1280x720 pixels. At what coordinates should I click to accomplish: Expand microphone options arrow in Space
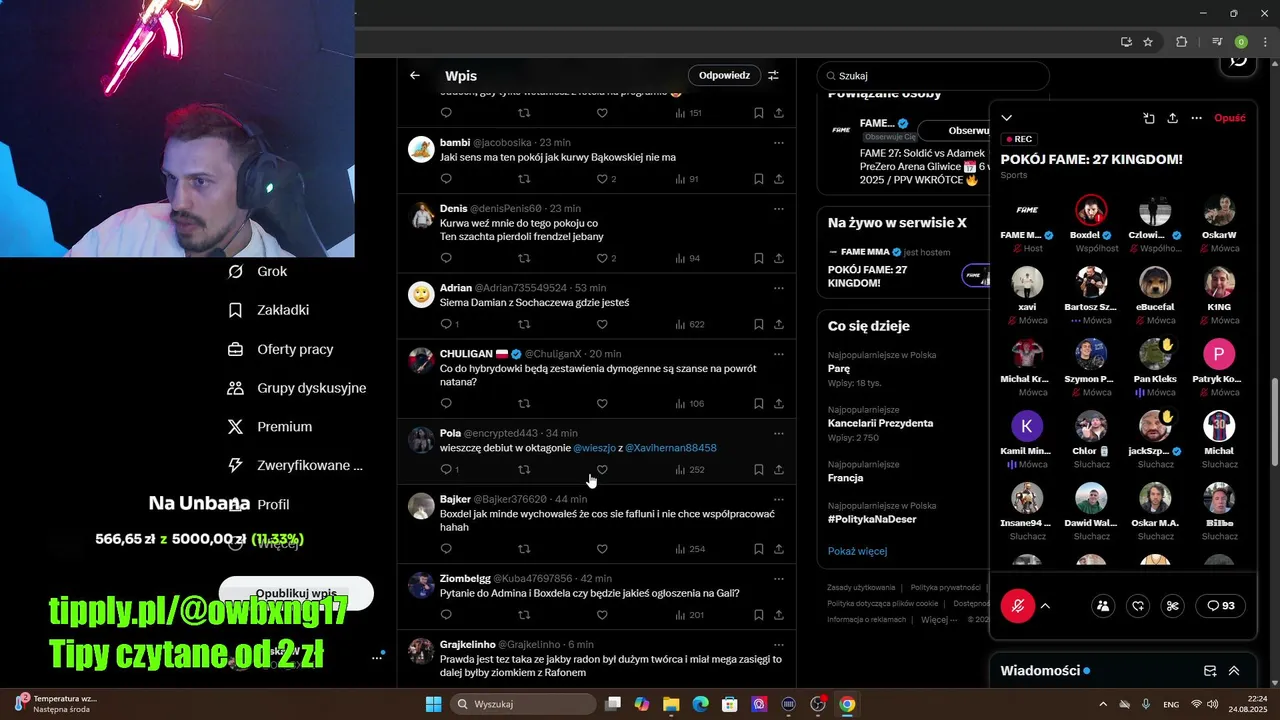tap(1045, 606)
